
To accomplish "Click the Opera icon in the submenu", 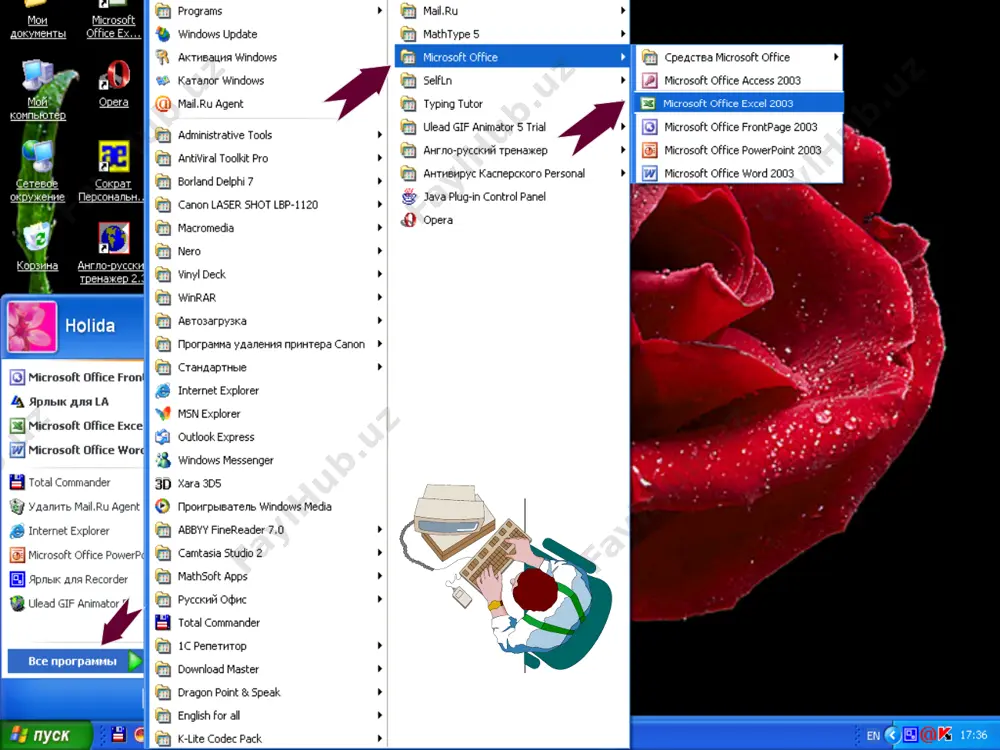I will pyautogui.click(x=409, y=220).
